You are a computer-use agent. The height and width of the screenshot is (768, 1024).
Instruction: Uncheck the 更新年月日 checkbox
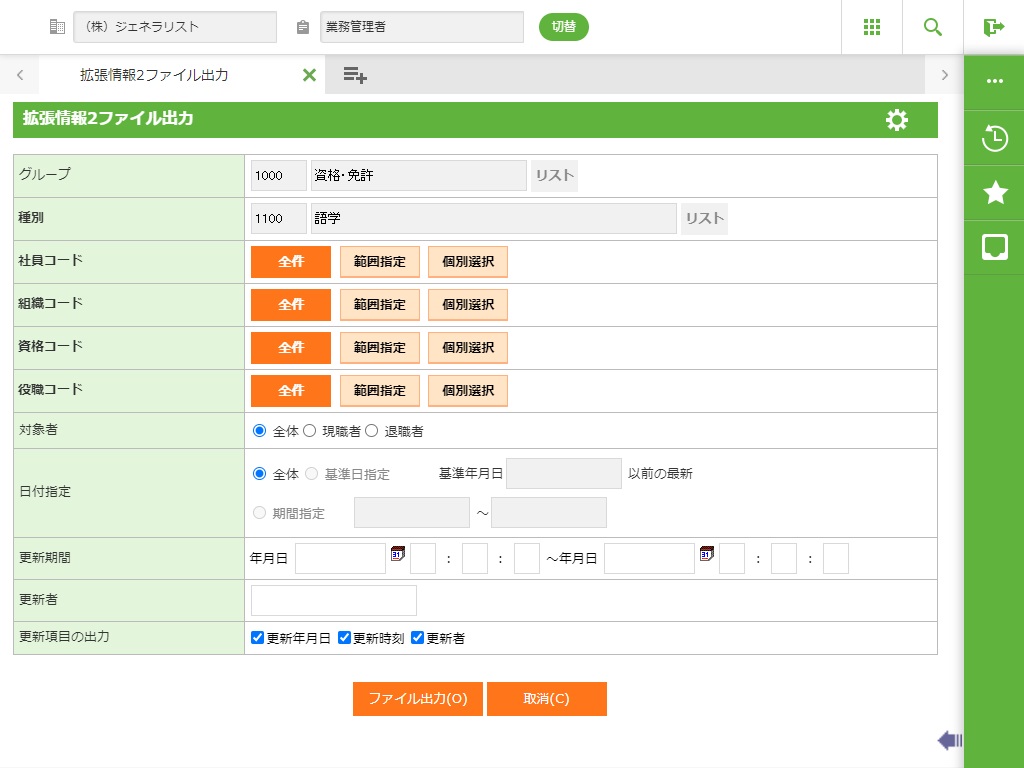tap(258, 638)
